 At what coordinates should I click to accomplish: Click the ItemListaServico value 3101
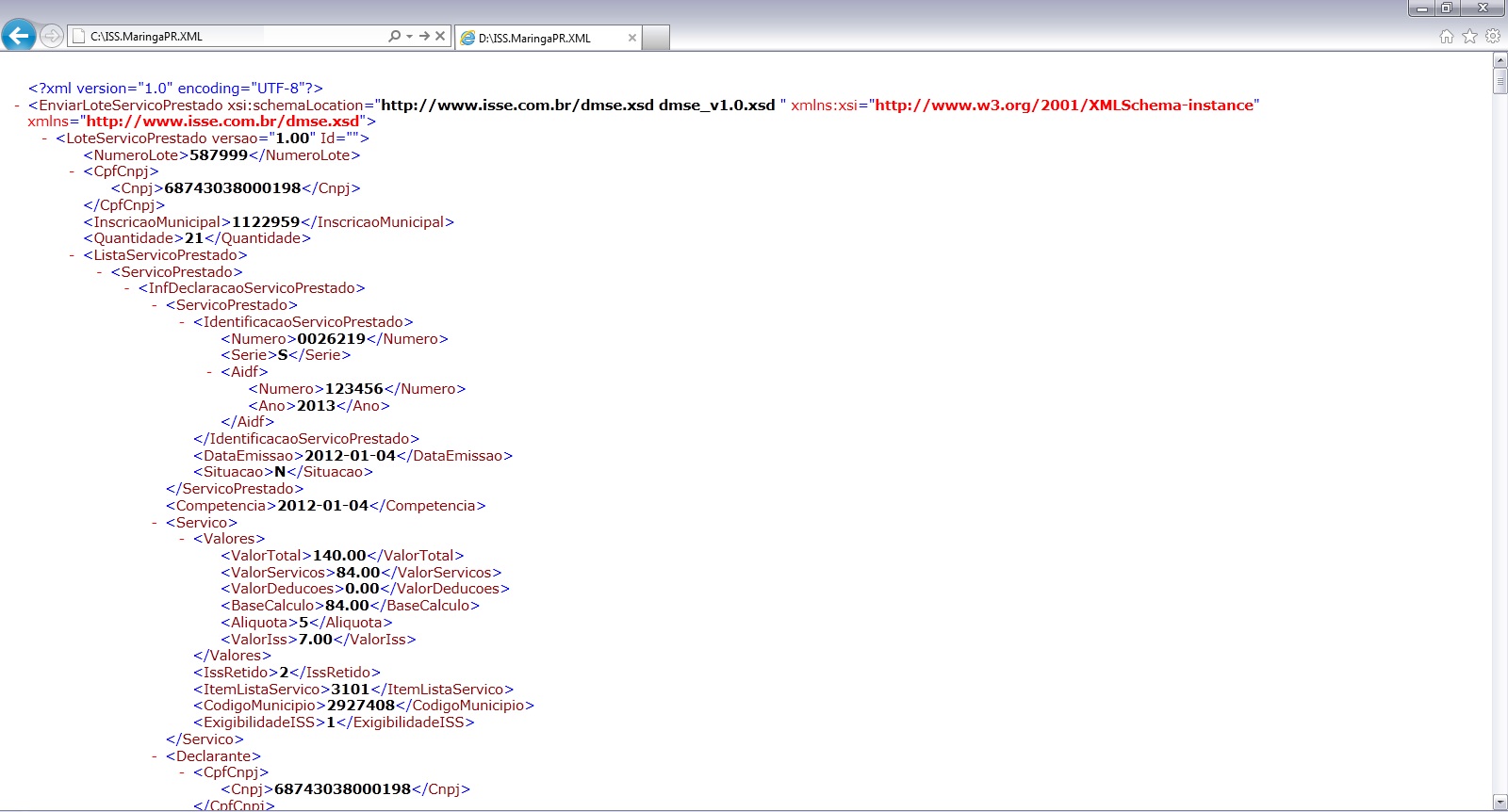click(351, 690)
